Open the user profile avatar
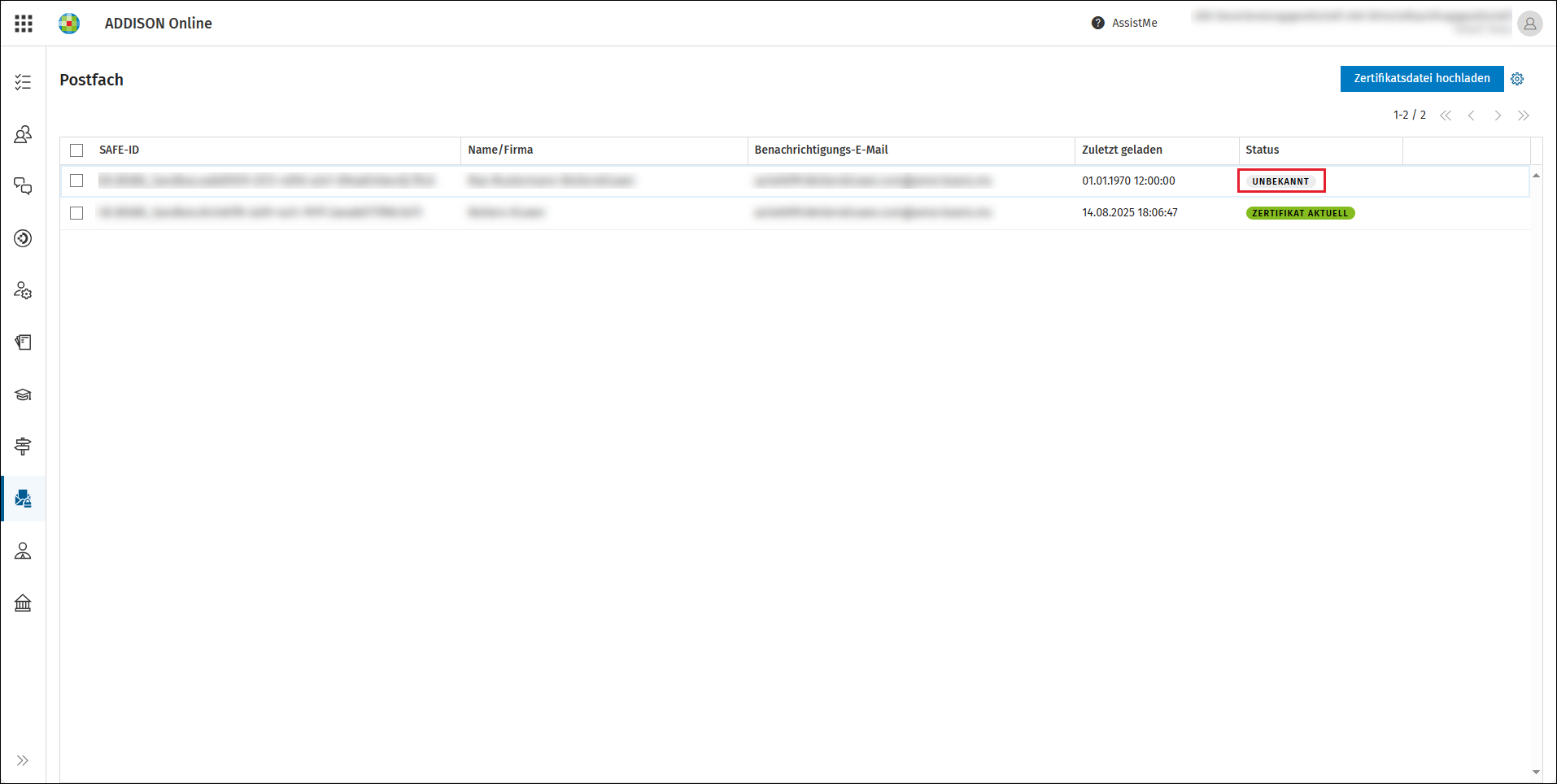 click(x=1529, y=24)
